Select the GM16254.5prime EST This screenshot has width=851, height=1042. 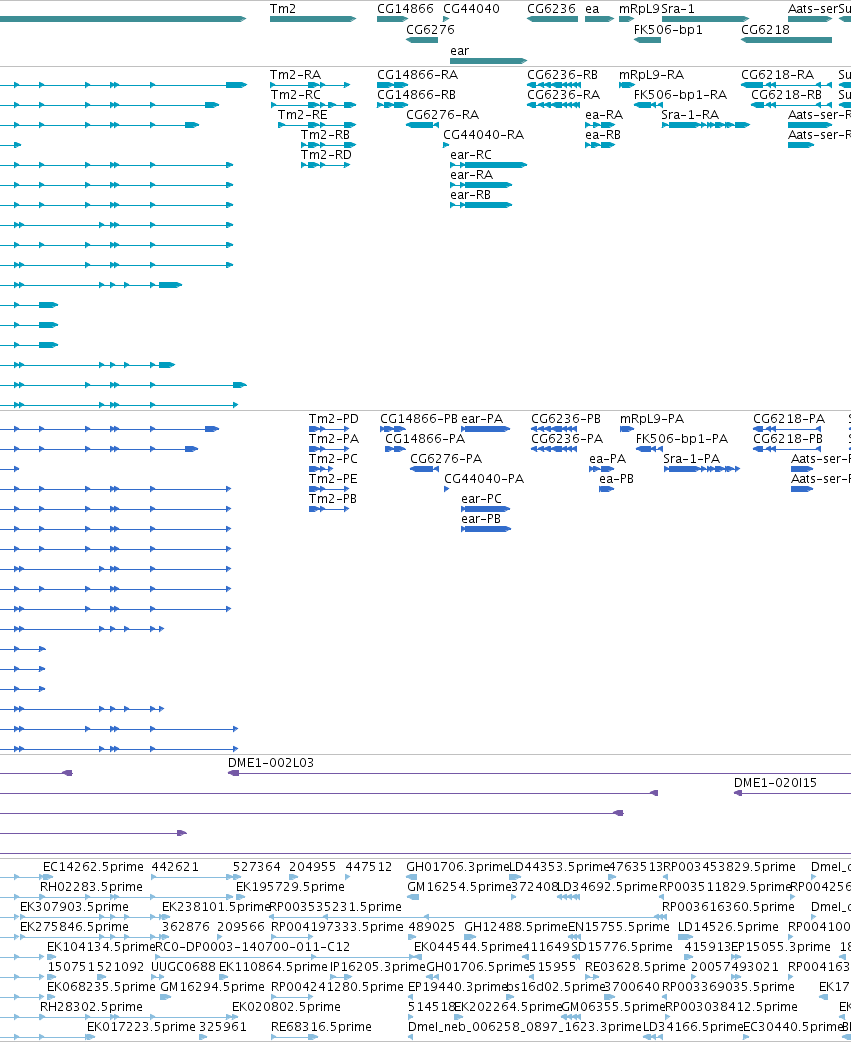[x=413, y=897]
